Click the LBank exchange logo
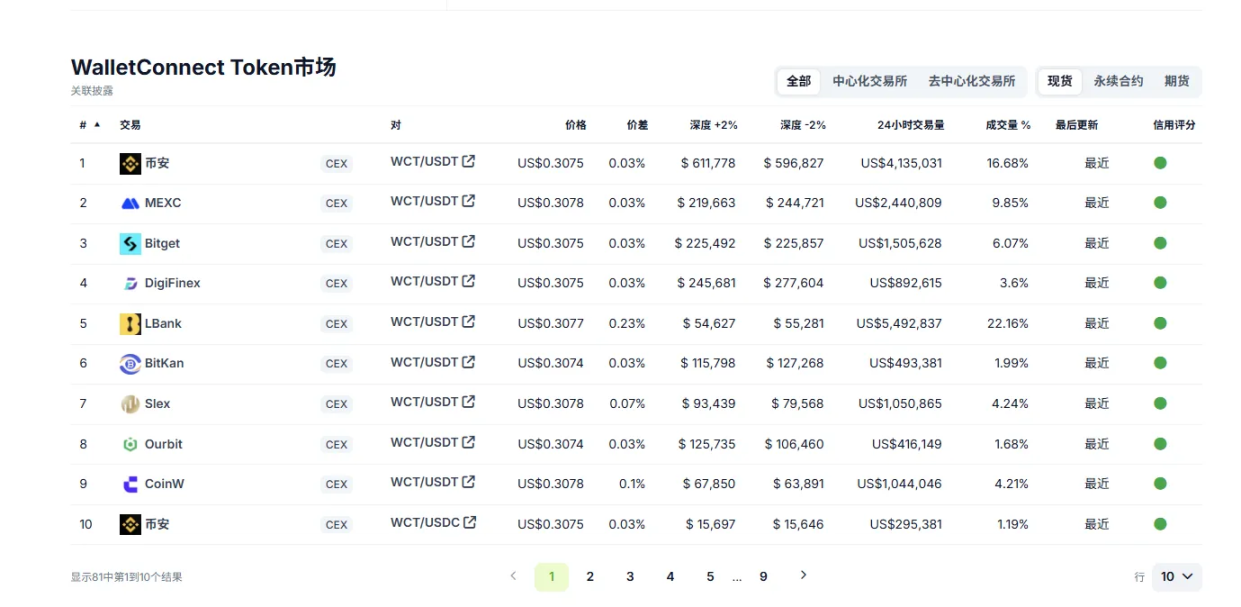This screenshot has width=1241, height=607. point(130,324)
